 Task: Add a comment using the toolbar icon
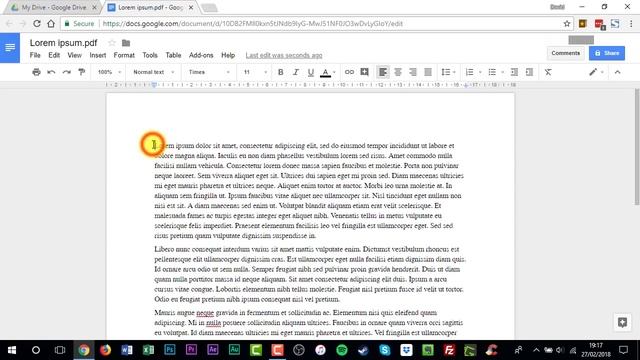pos(364,72)
